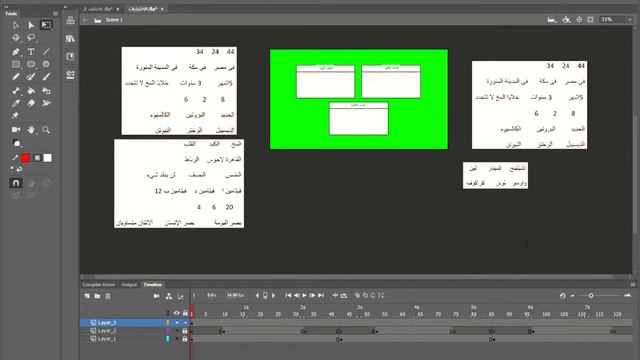Unlock Layer_2 via its lock icon
The image size is (640, 360).
(185, 331)
